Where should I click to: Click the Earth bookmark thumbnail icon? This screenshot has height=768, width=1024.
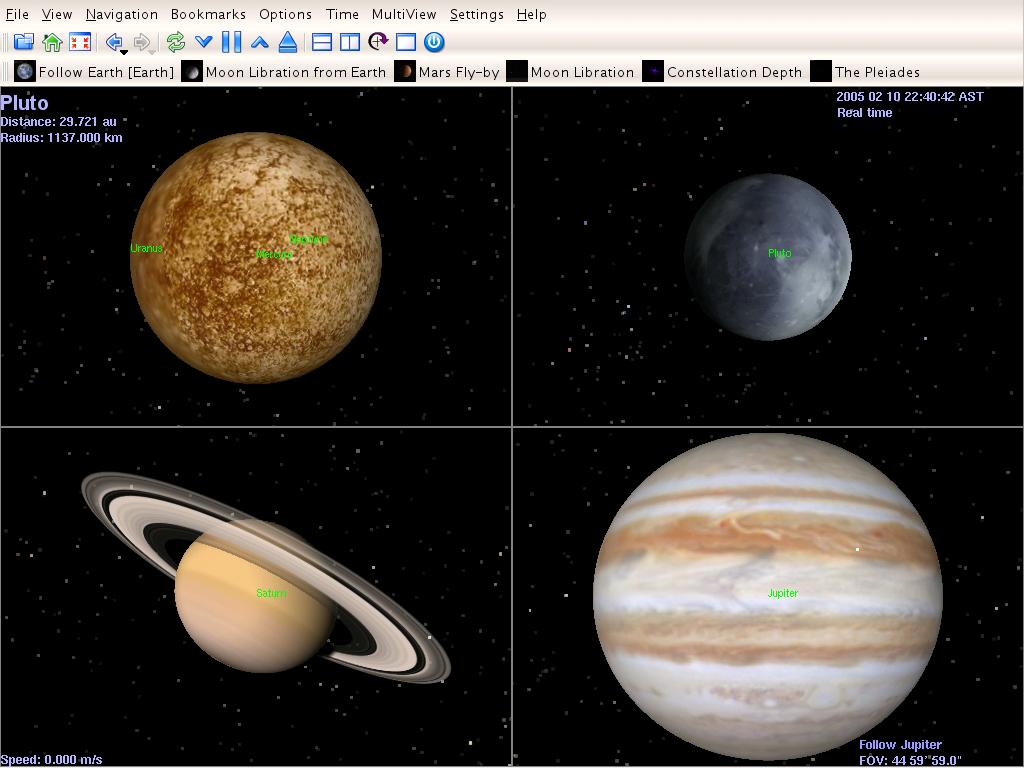25,71
